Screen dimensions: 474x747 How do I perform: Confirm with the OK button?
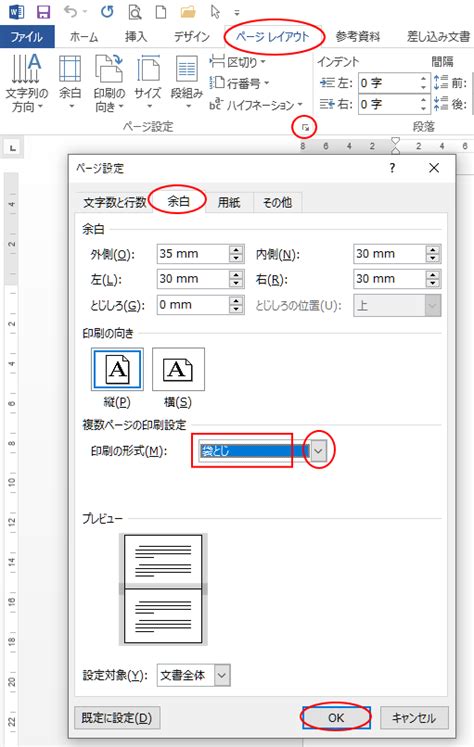point(336,717)
